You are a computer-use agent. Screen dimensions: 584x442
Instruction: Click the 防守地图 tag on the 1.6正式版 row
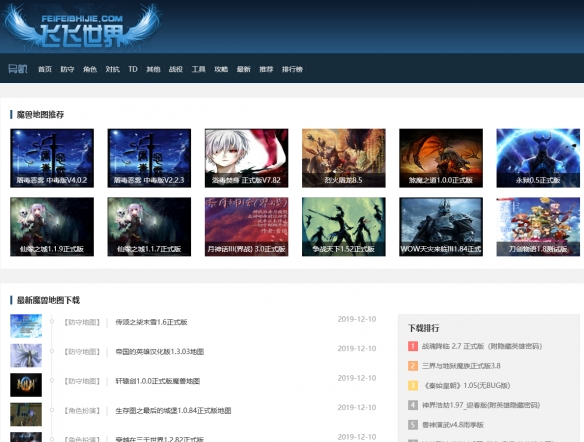82,322
